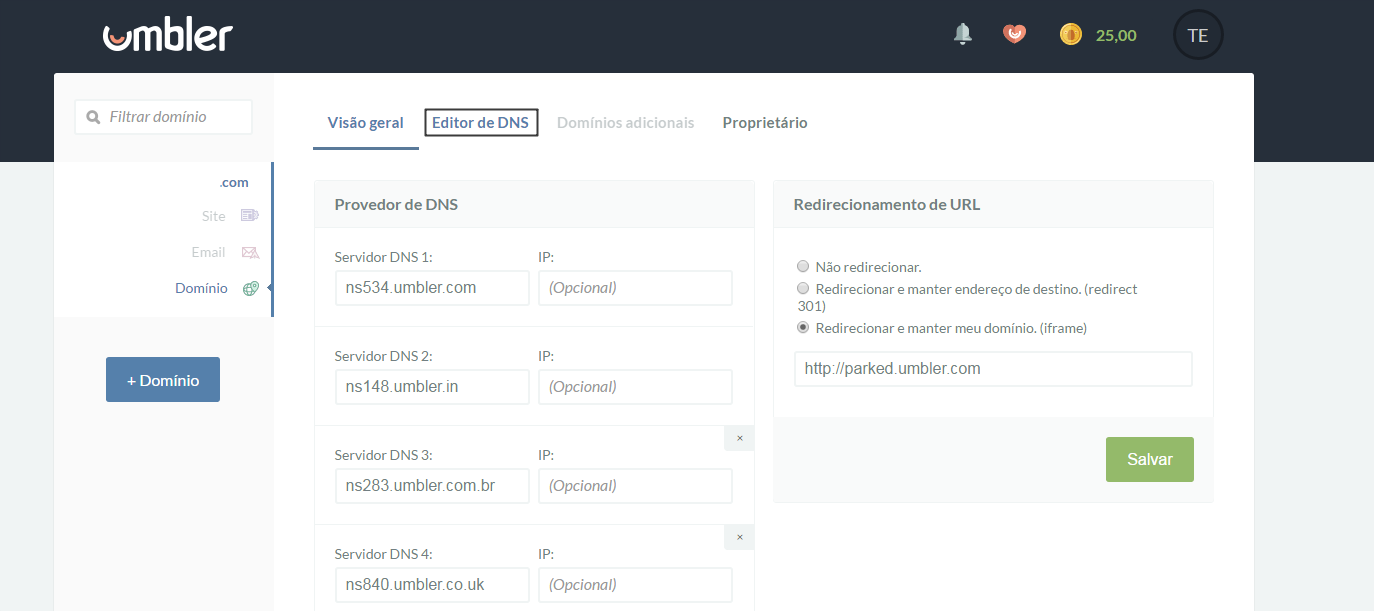Click the 'Provedor de DNS' heading
The image size is (1374, 611).
396,204
